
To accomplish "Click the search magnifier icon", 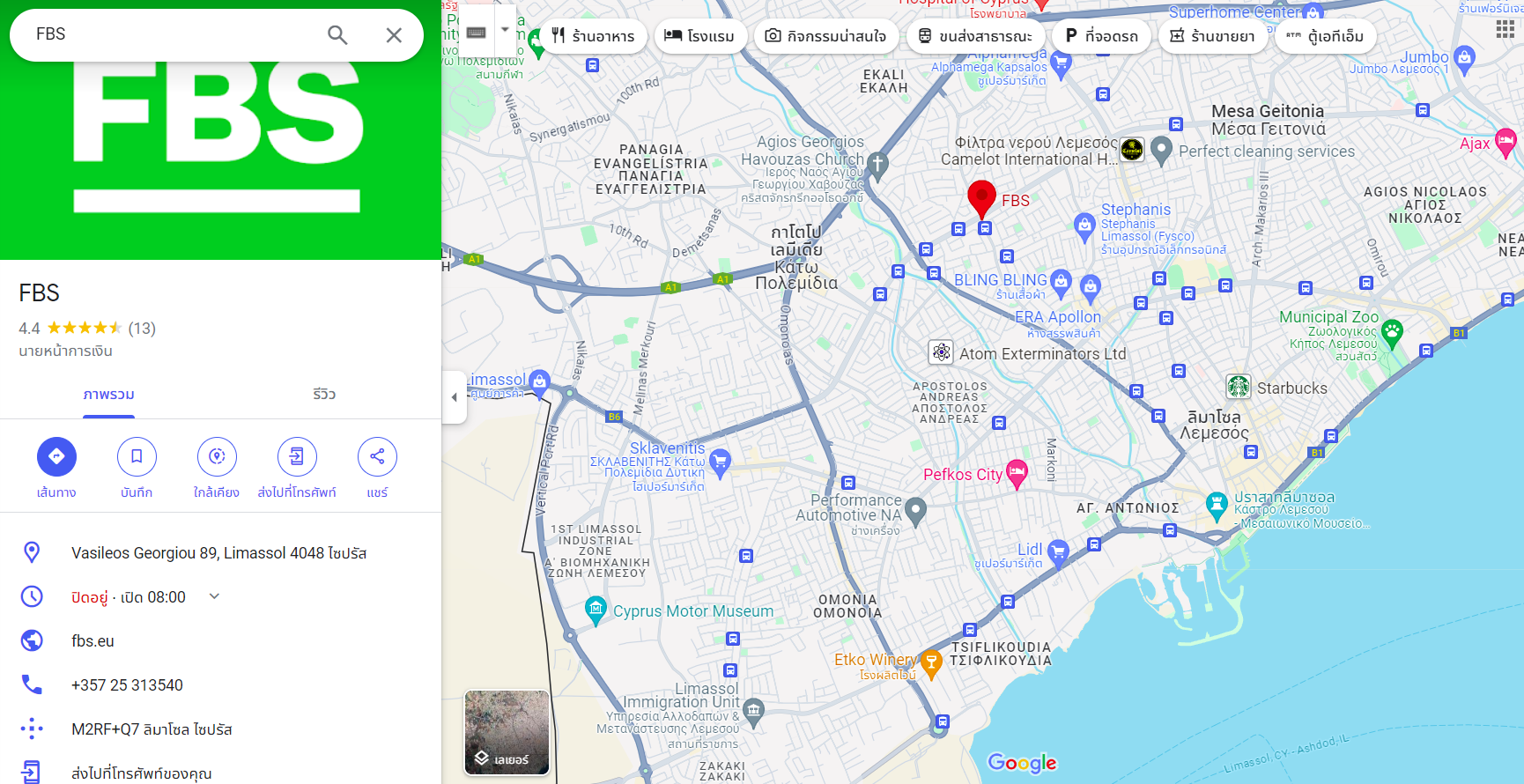I will 337,35.
